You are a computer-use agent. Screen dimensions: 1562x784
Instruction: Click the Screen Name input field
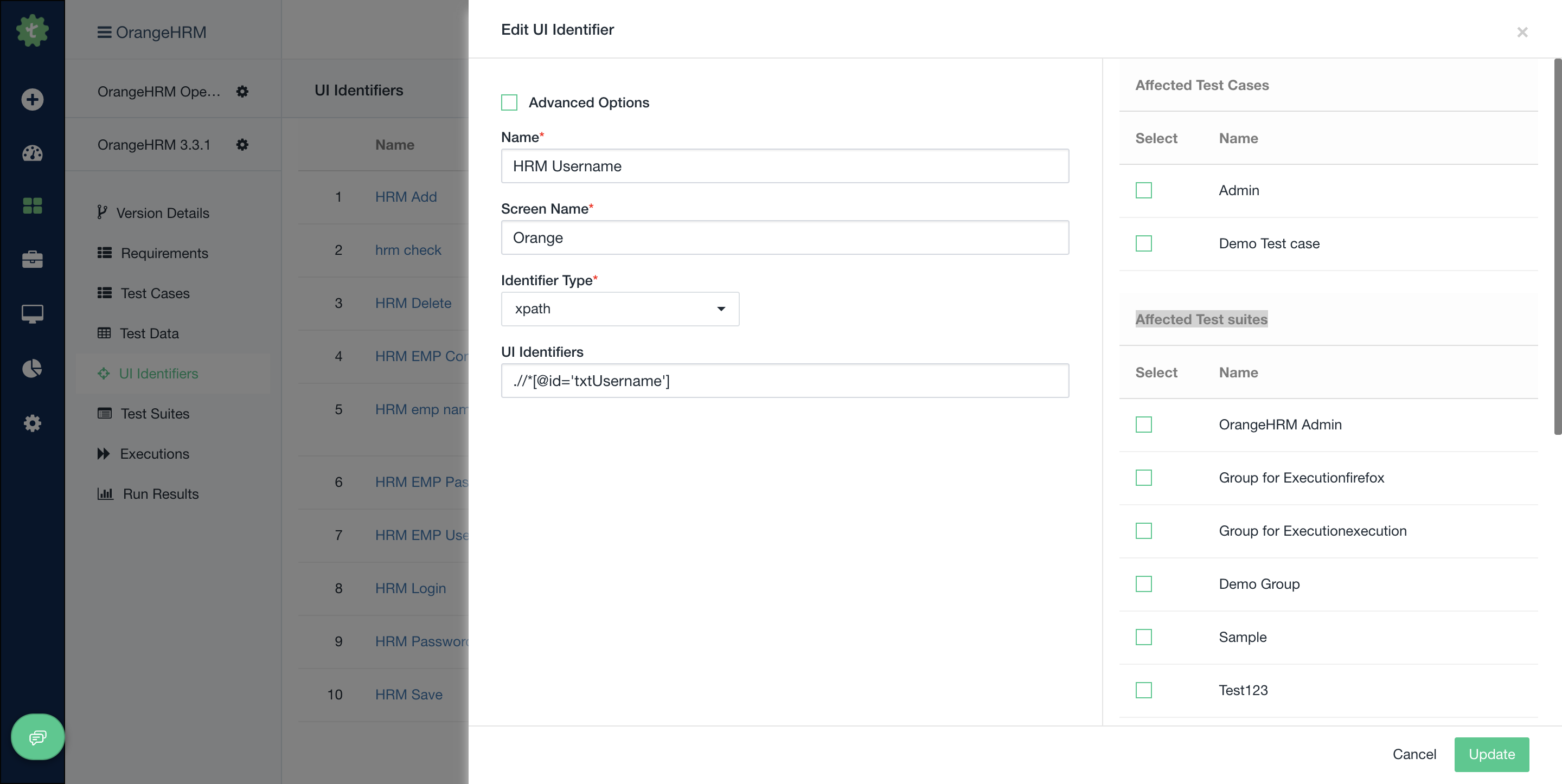[785, 237]
